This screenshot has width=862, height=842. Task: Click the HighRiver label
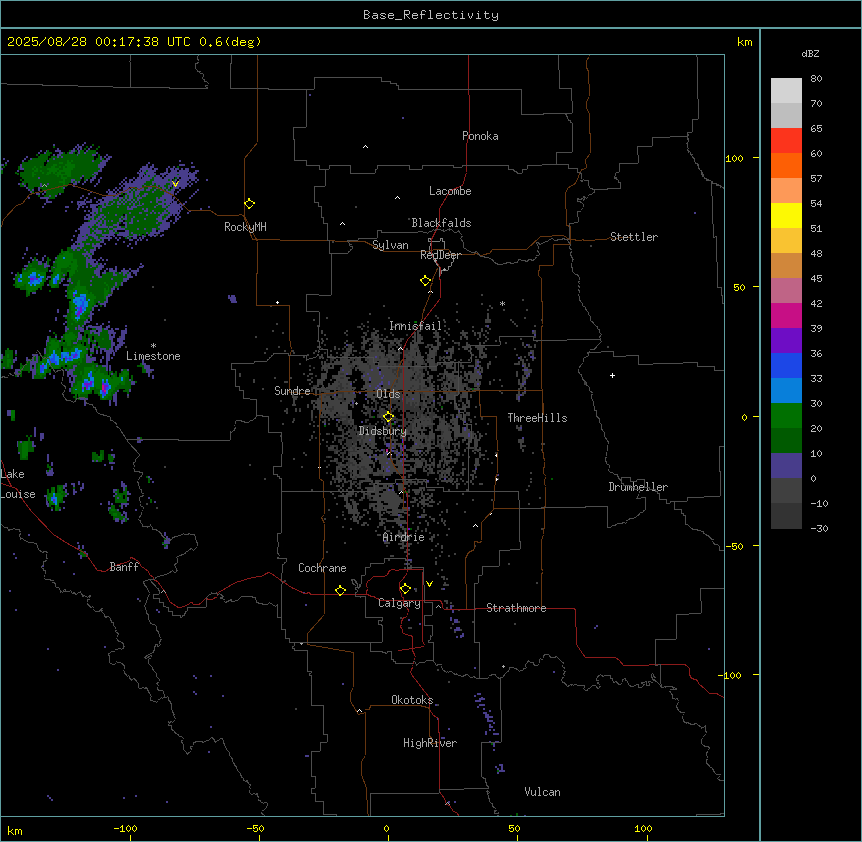click(430, 743)
